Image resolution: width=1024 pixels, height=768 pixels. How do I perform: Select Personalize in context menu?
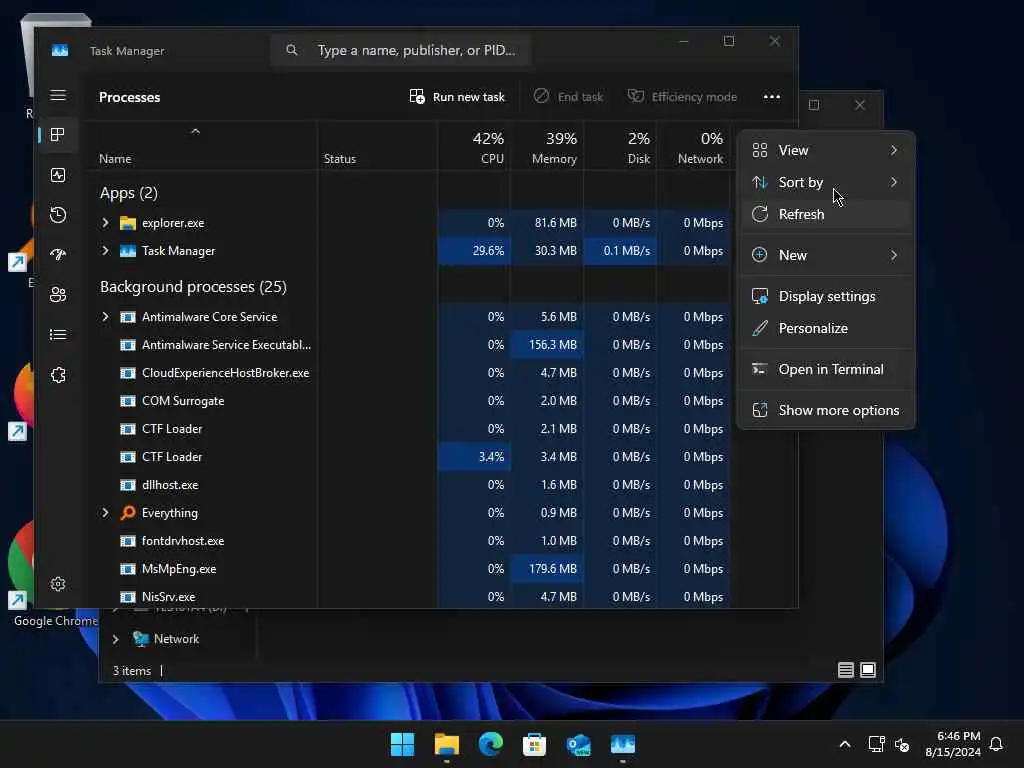click(825, 328)
